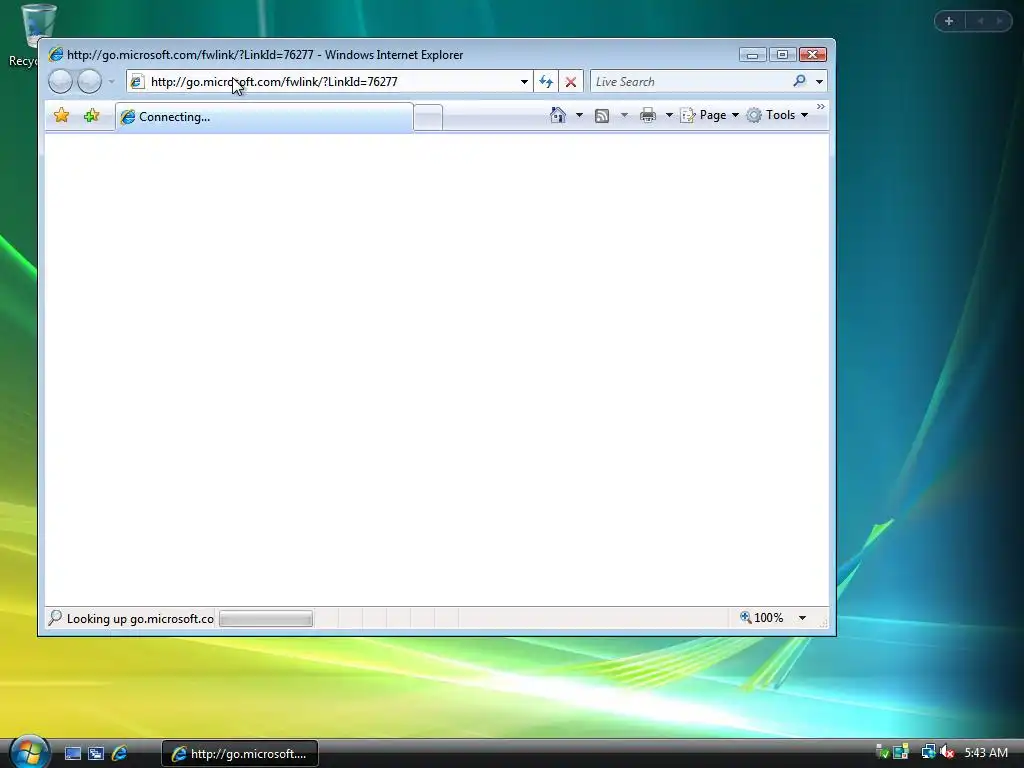Expand the Print options dropdown arrow
This screenshot has height=768, width=1024.
click(x=669, y=116)
